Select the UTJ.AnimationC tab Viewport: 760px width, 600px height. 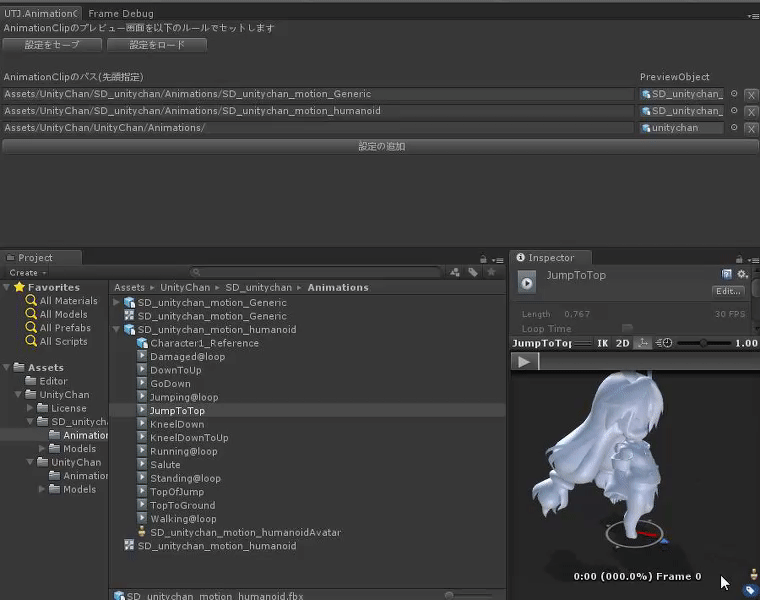coord(41,14)
